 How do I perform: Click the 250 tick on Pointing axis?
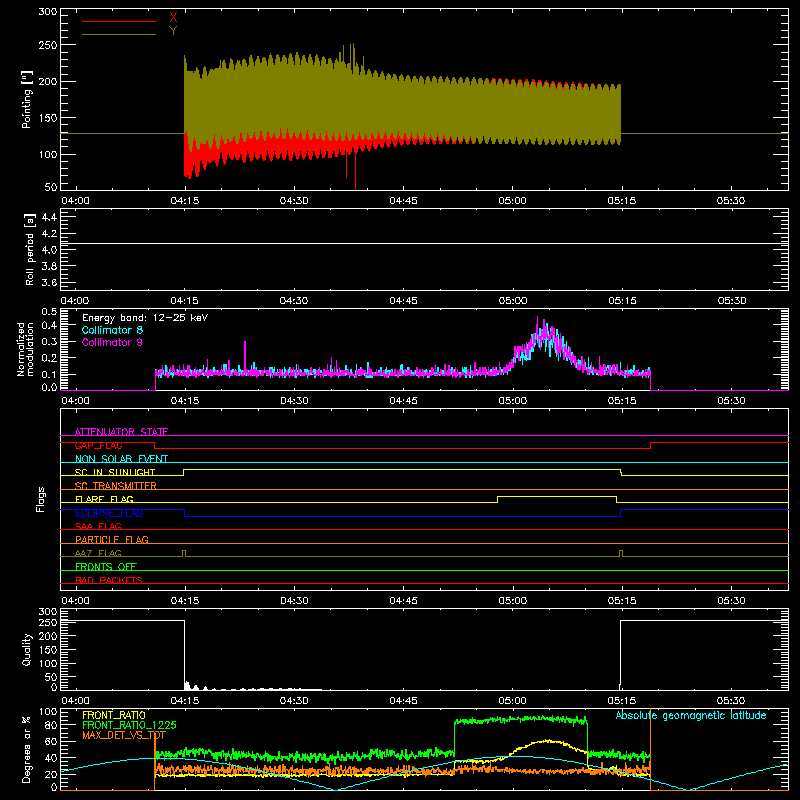48,45
